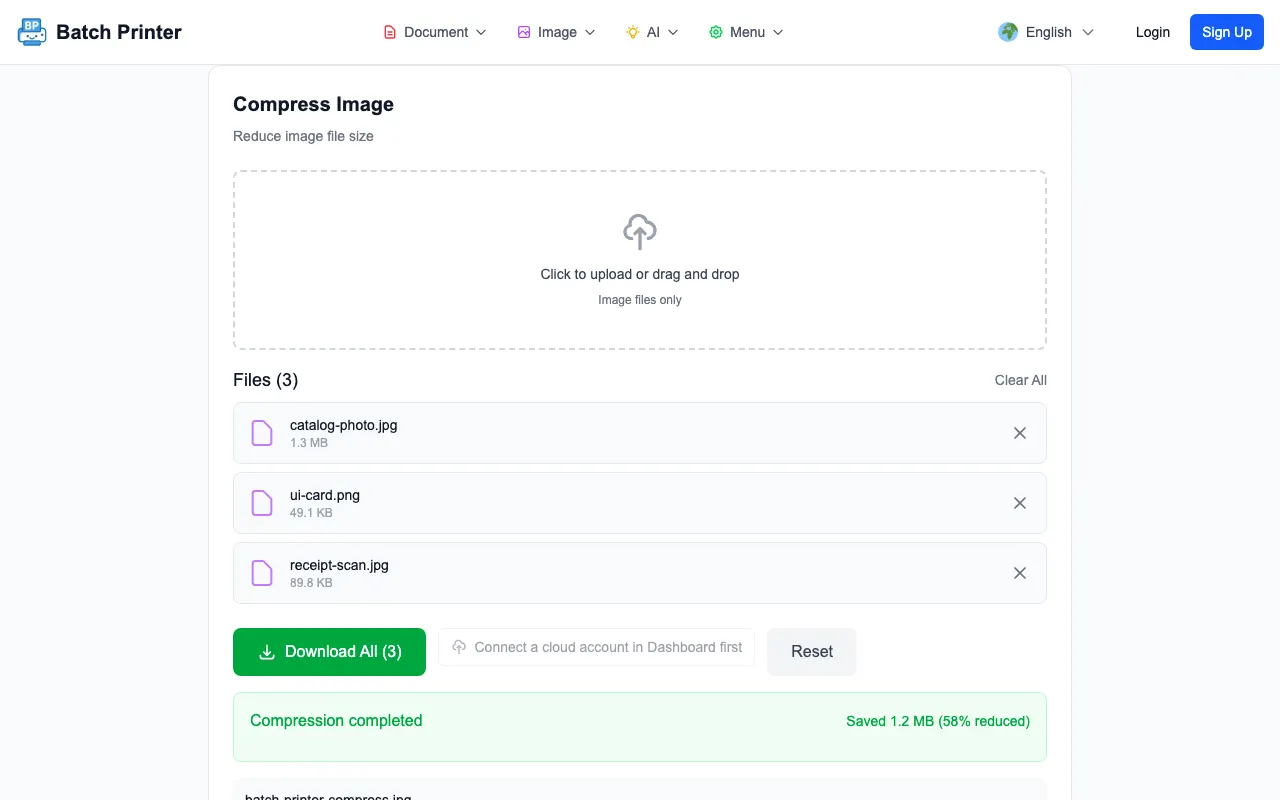Expand the Image dropdown menu
The height and width of the screenshot is (800, 1280).
point(556,32)
